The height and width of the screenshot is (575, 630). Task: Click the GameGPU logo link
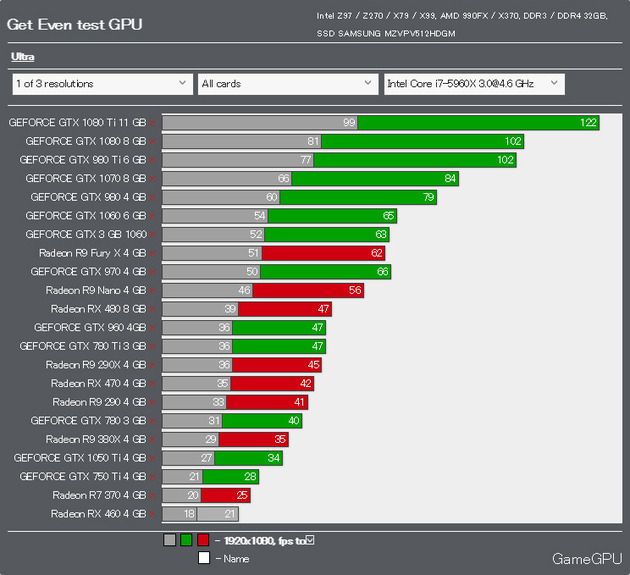coord(587,559)
